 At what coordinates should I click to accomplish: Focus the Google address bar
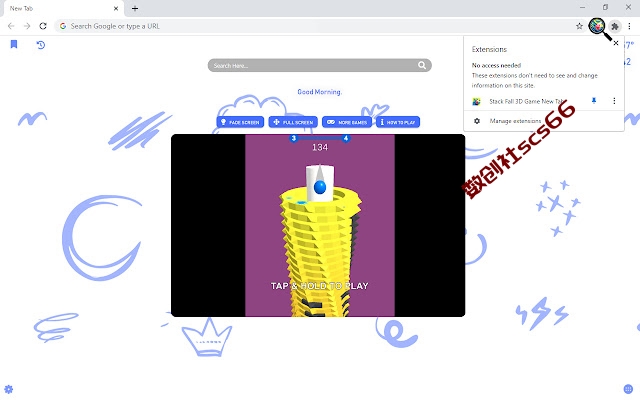pos(318,26)
